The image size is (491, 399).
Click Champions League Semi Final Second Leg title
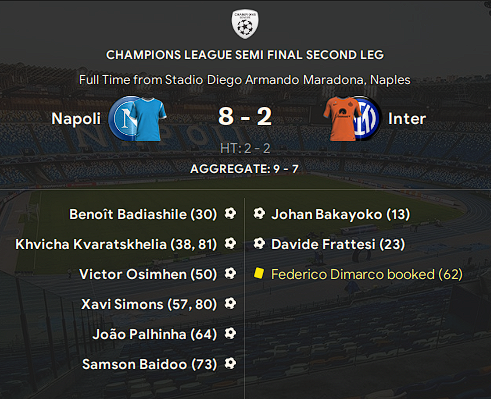pyautogui.click(x=245, y=55)
